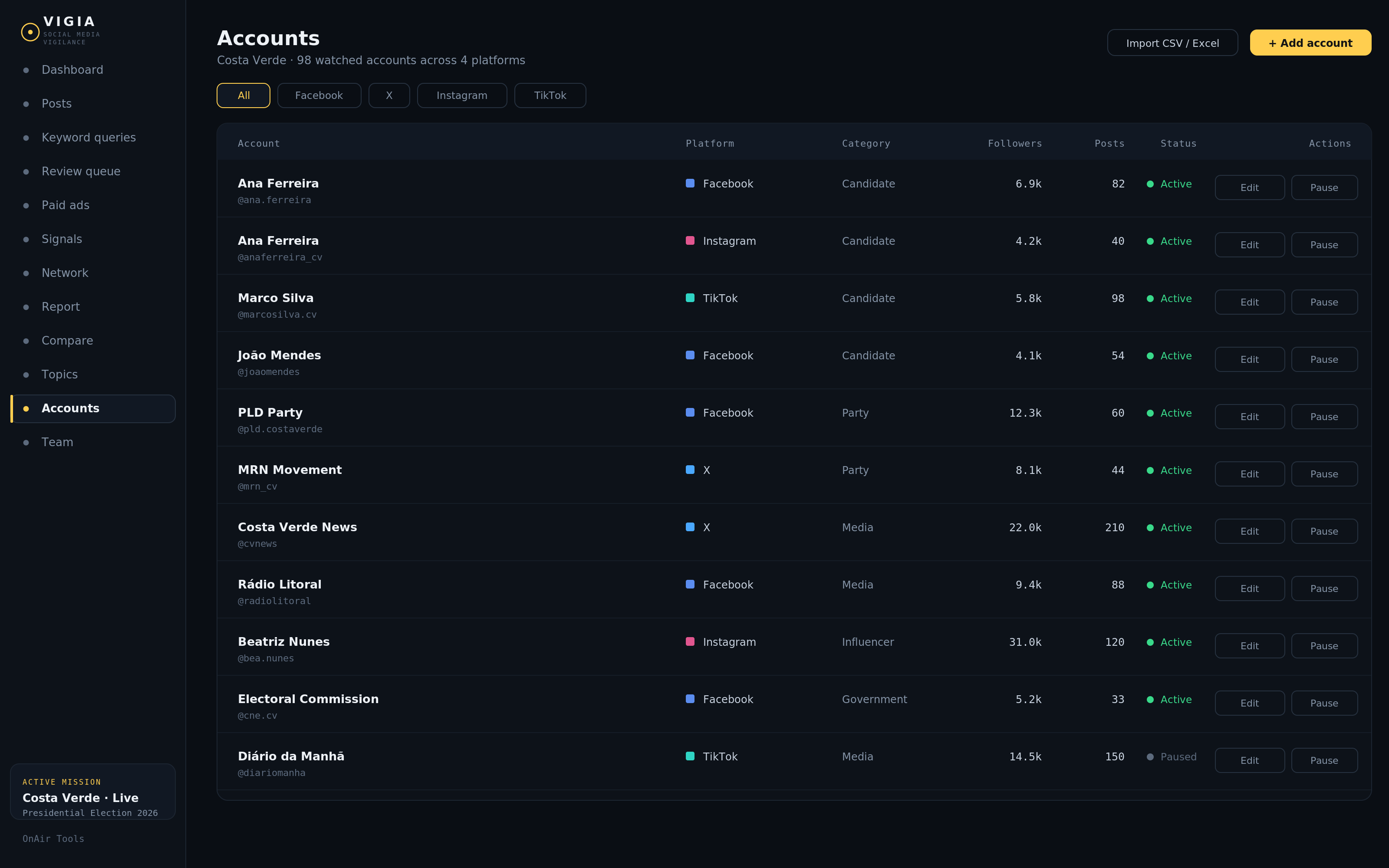Screen dimensions: 1389x868
Task: Edit Electoral Commission account
Action: coord(1250,703)
